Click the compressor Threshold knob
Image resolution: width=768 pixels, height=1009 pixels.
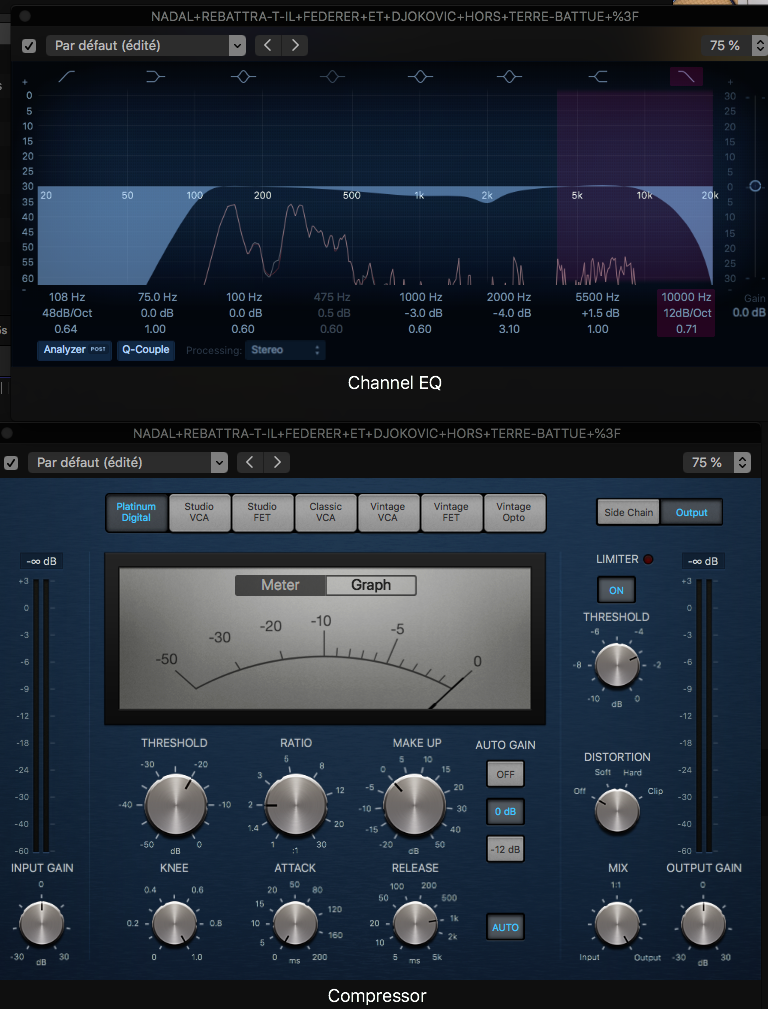(x=175, y=805)
